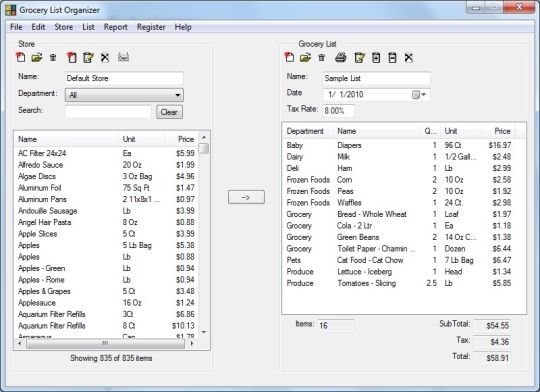This screenshot has height=392, width=540.
Task: Click the arrow button to add item to list
Action: pos(246,197)
